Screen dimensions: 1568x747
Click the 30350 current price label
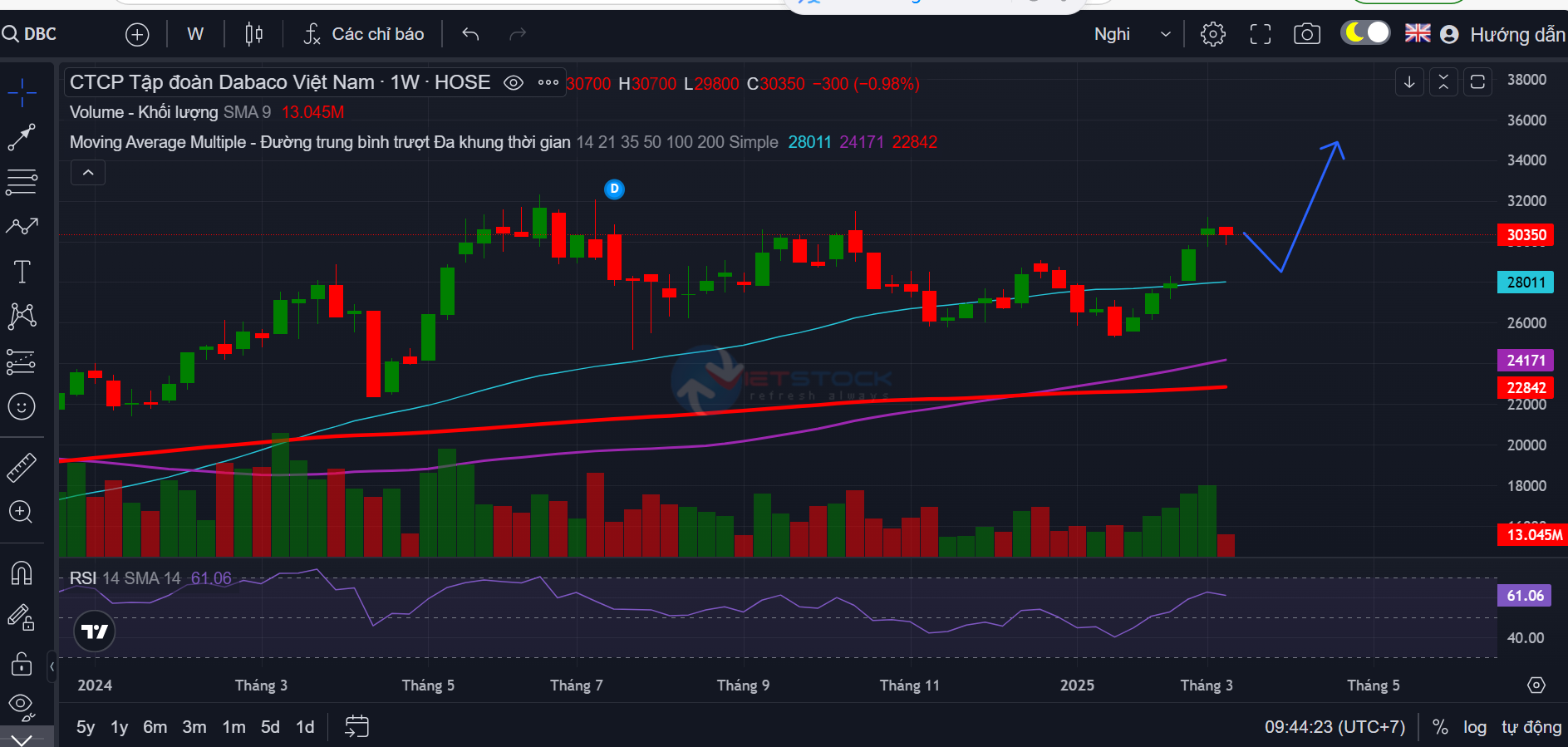click(1526, 235)
